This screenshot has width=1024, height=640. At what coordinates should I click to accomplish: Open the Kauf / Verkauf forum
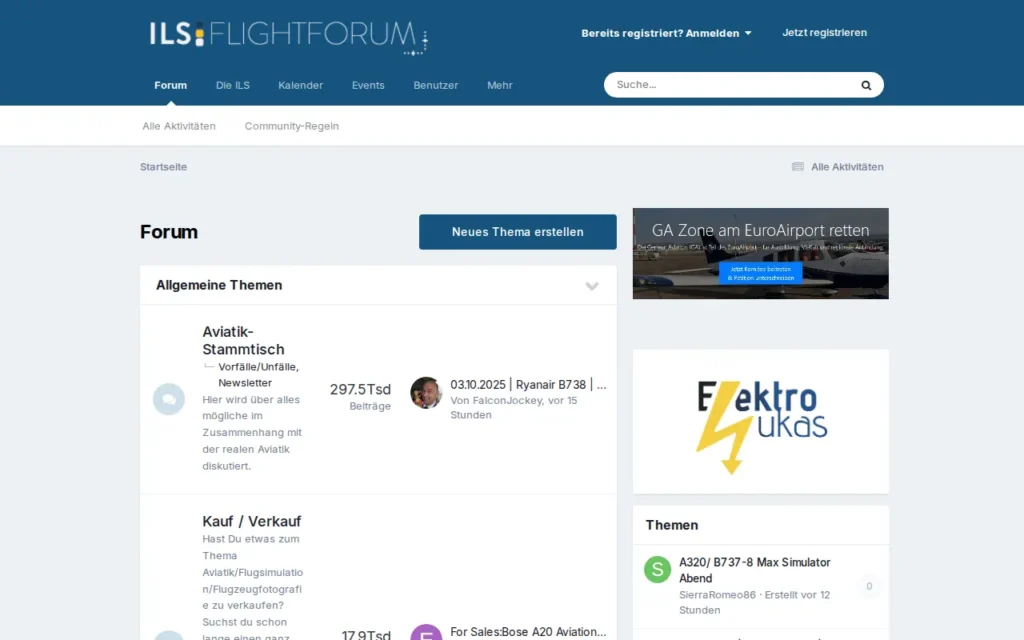coord(251,521)
